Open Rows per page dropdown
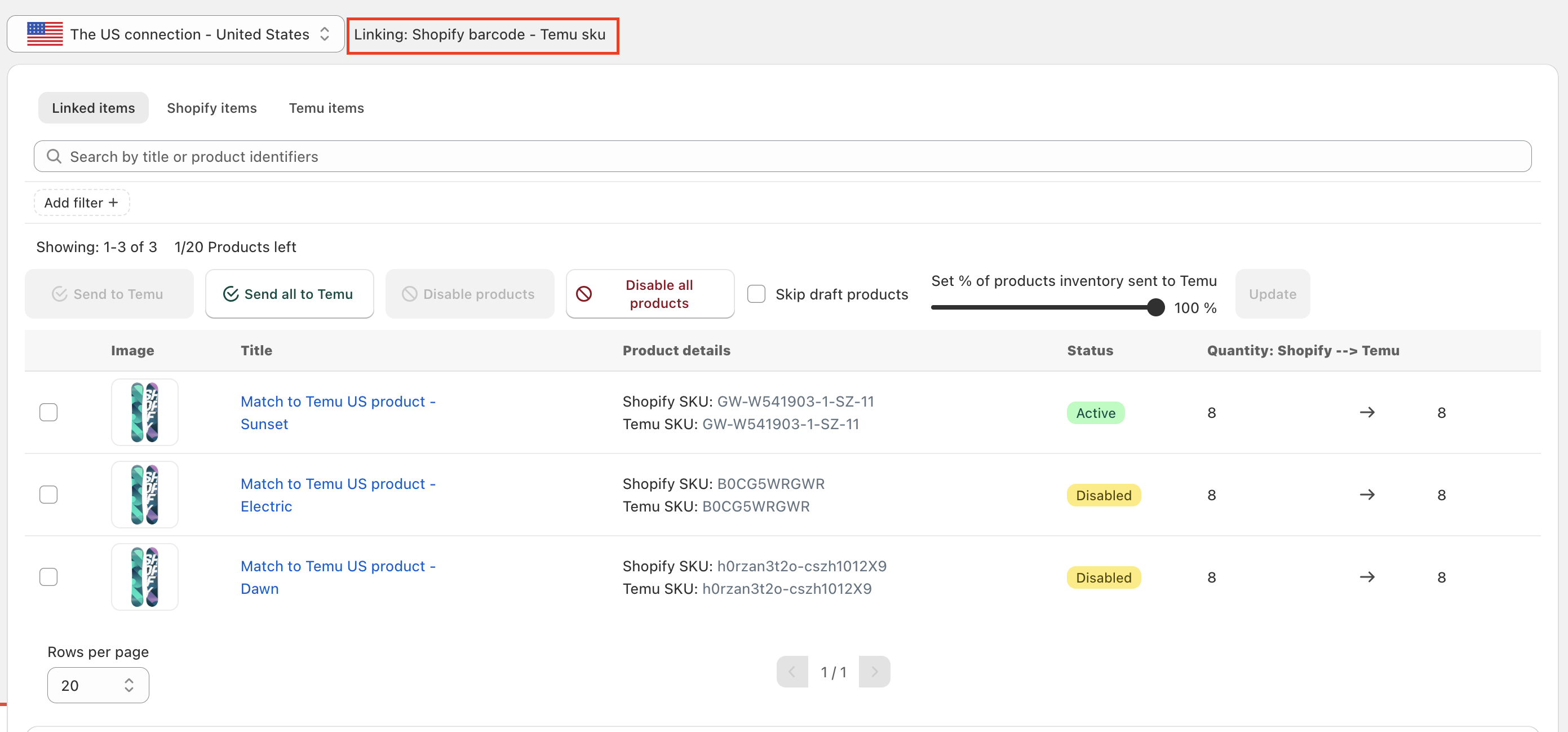 98,685
